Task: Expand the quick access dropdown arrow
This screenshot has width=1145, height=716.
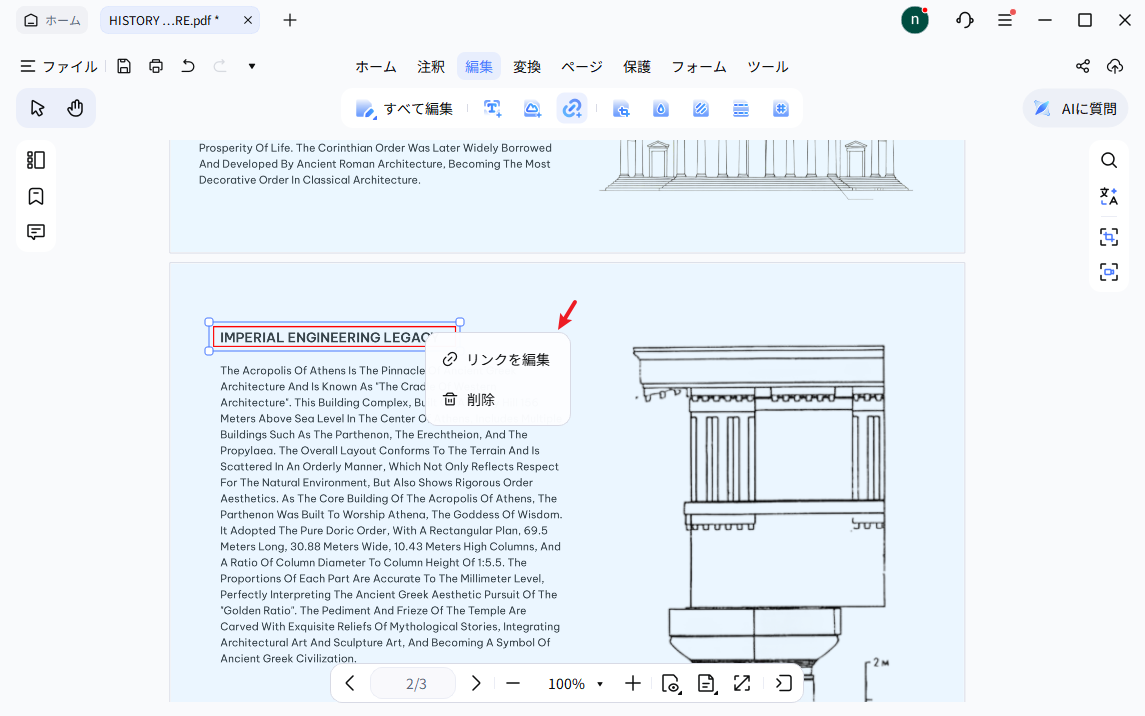Action: coord(252,66)
